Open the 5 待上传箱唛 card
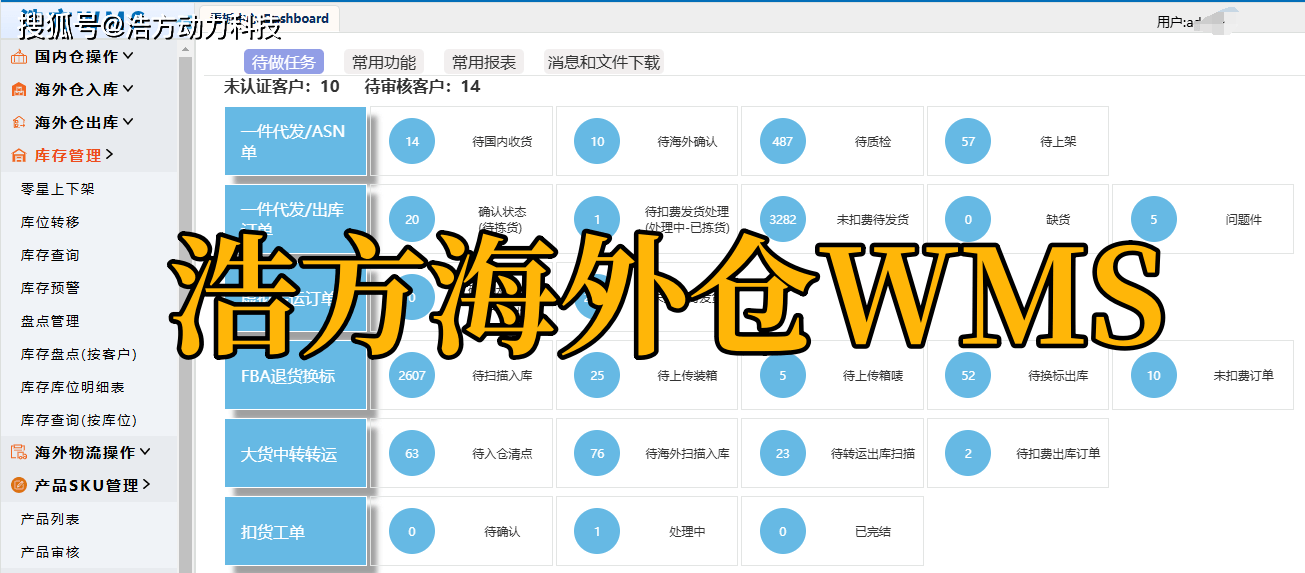 832,375
